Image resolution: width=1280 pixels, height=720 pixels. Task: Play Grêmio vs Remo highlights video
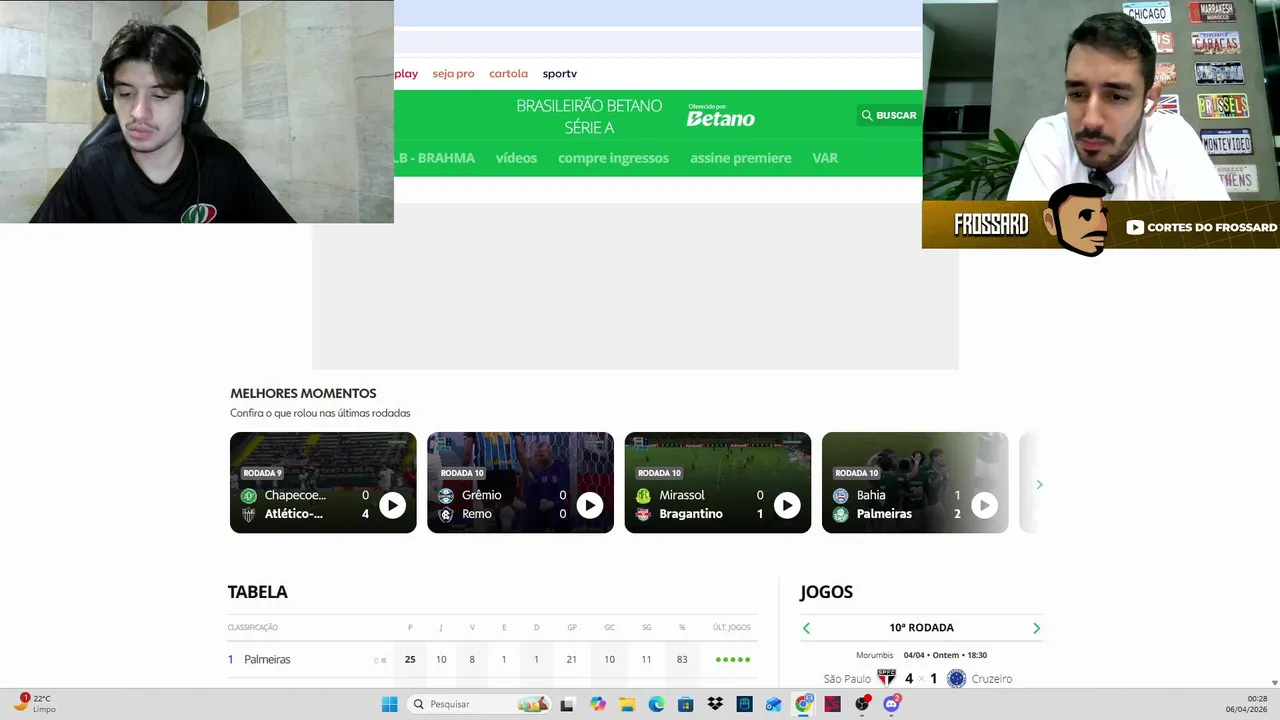pos(590,505)
